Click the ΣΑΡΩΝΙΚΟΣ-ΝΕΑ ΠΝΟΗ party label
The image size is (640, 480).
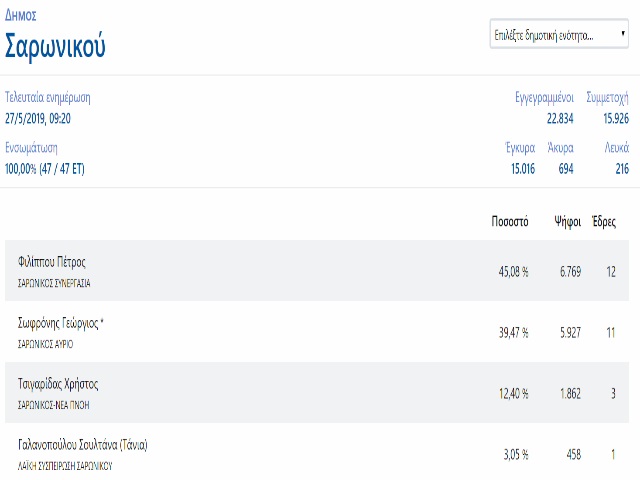pos(53,405)
